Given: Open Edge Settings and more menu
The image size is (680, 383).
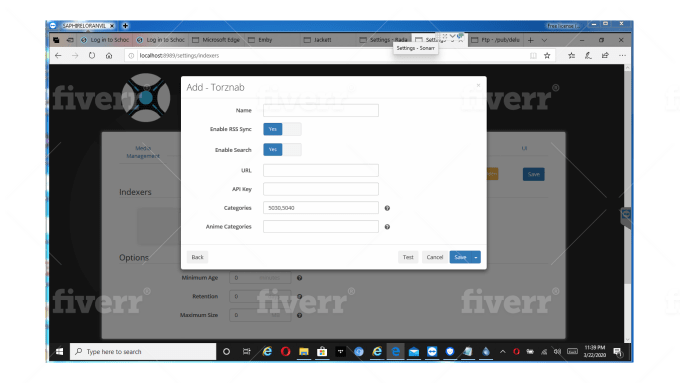Looking at the screenshot, I should click(x=622, y=56).
